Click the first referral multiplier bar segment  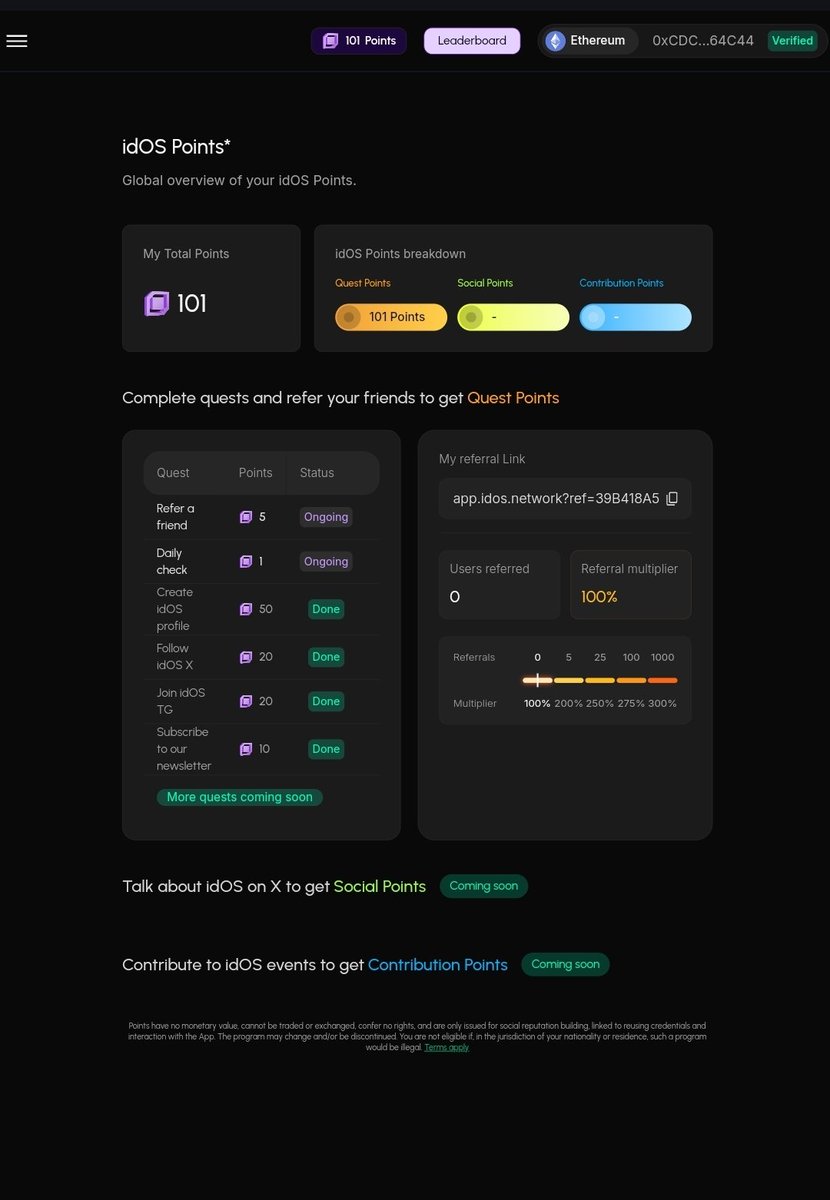click(x=537, y=680)
